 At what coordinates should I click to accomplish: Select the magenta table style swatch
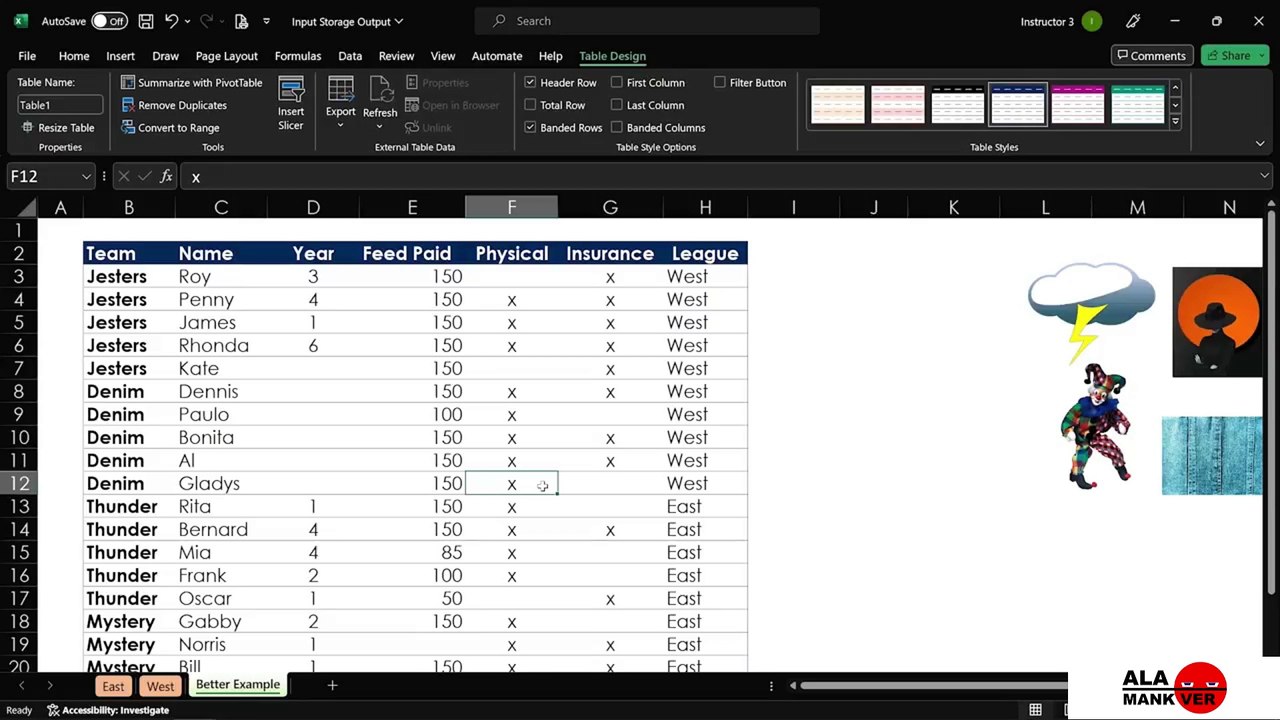1078,105
